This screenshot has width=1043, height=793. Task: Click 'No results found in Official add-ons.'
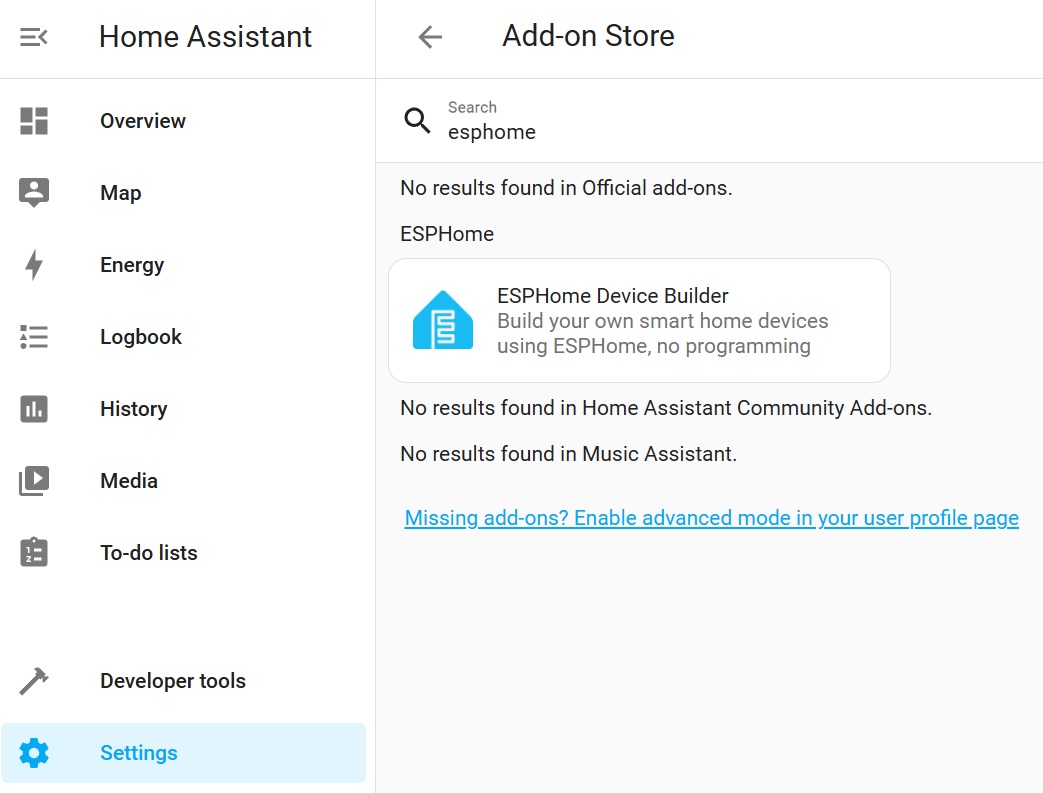point(566,188)
